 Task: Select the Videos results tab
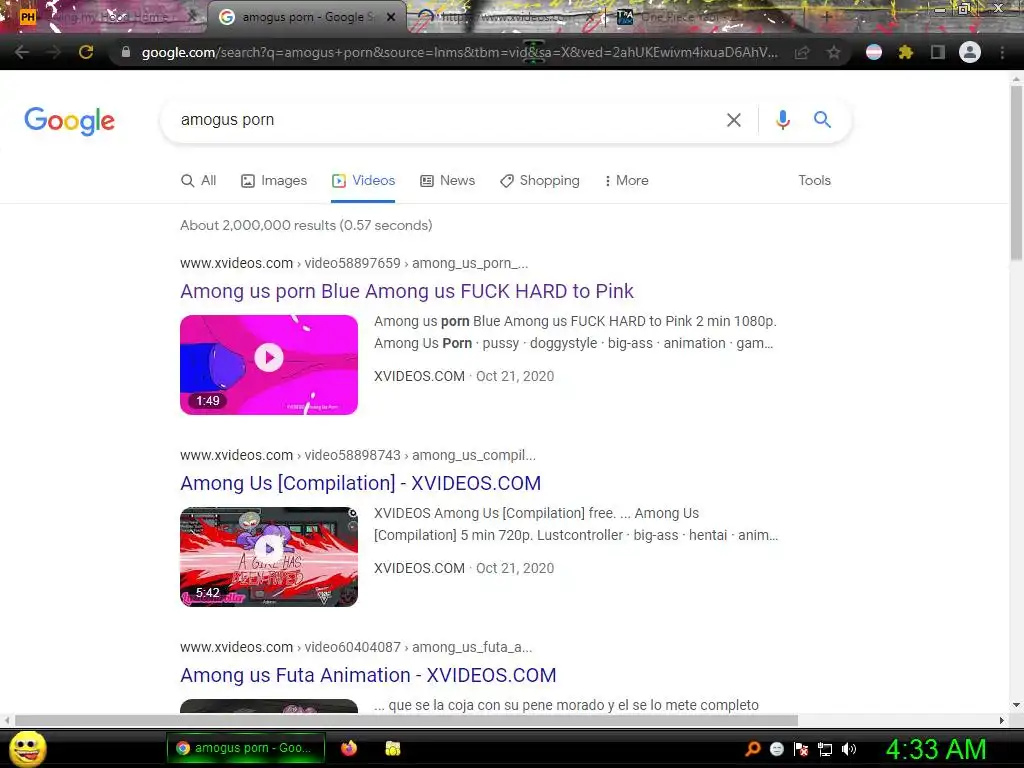click(363, 181)
